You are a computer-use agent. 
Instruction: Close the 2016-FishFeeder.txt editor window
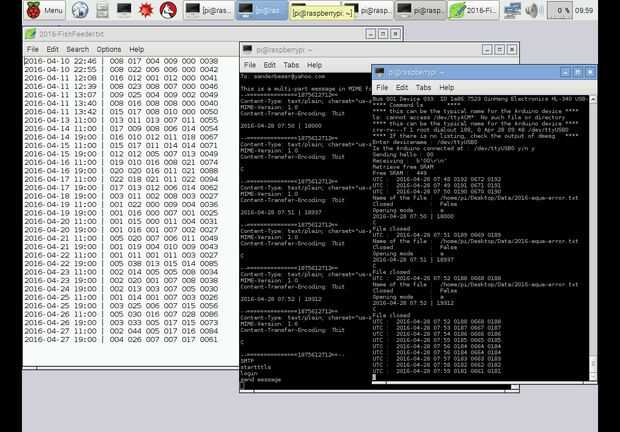click(395, 34)
